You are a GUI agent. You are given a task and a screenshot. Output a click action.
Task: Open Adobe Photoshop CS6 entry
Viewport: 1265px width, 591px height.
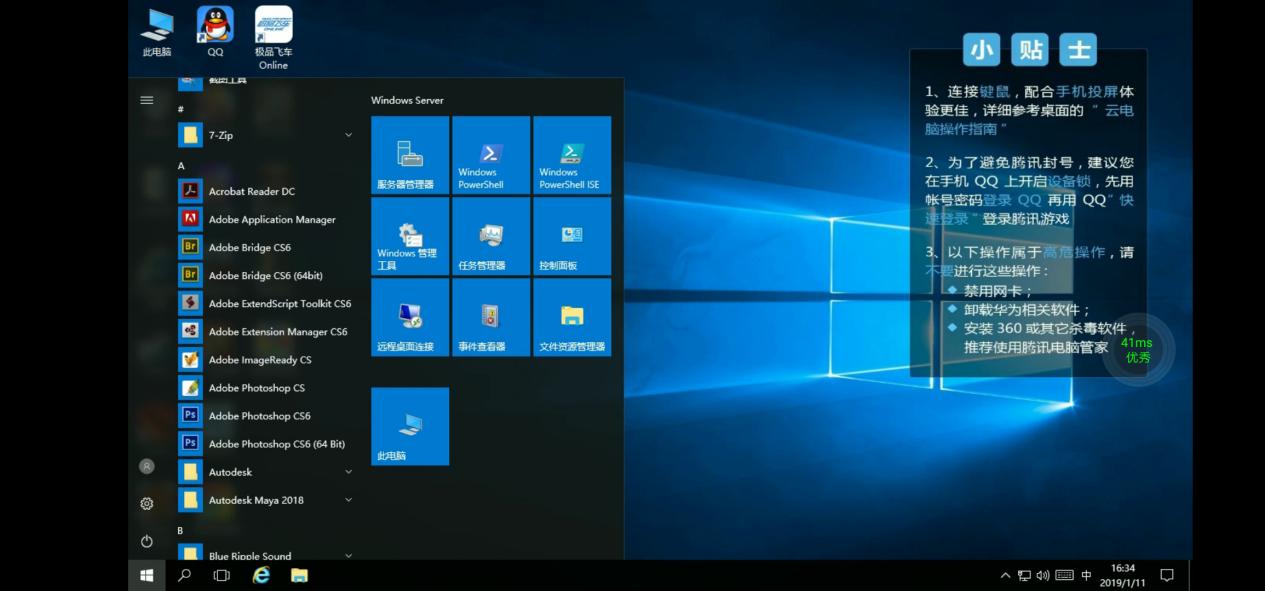[x=266, y=415]
